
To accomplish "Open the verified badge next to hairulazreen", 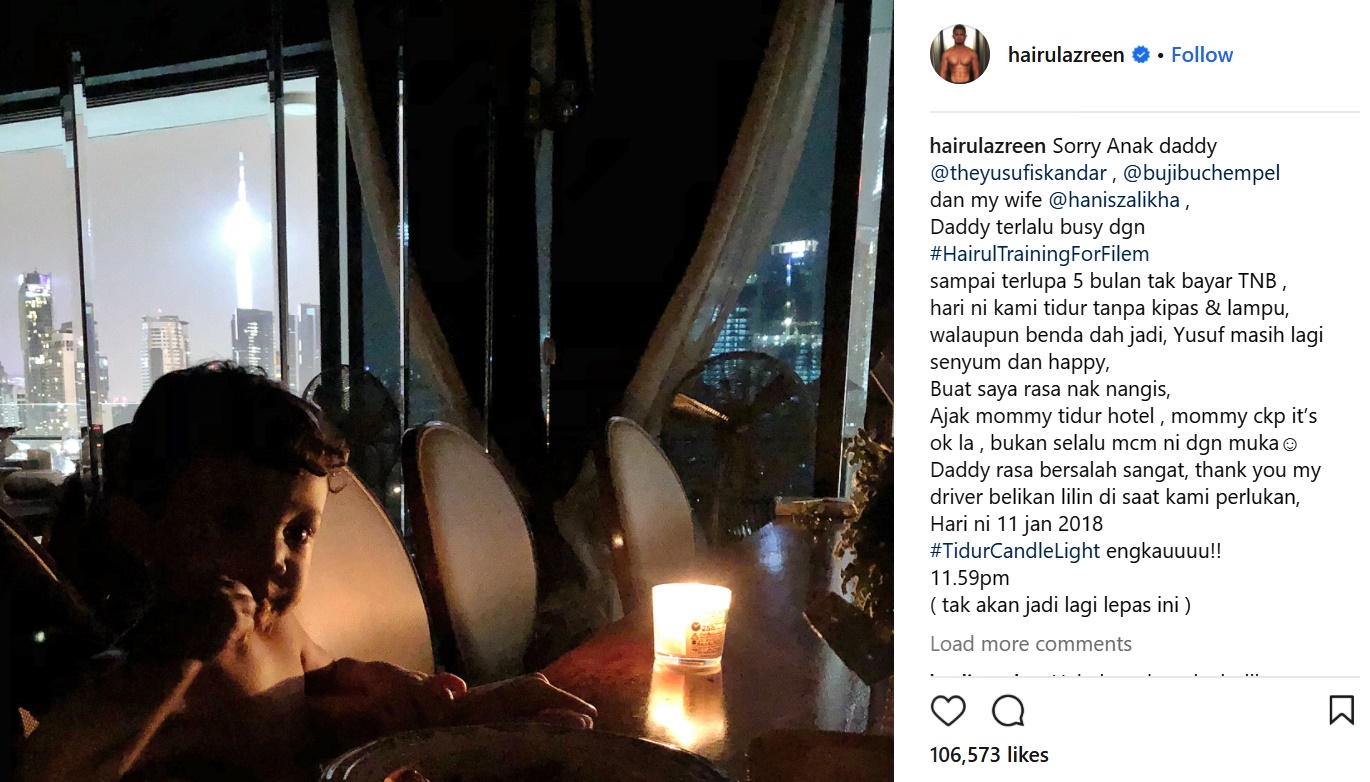I will coord(1140,55).
